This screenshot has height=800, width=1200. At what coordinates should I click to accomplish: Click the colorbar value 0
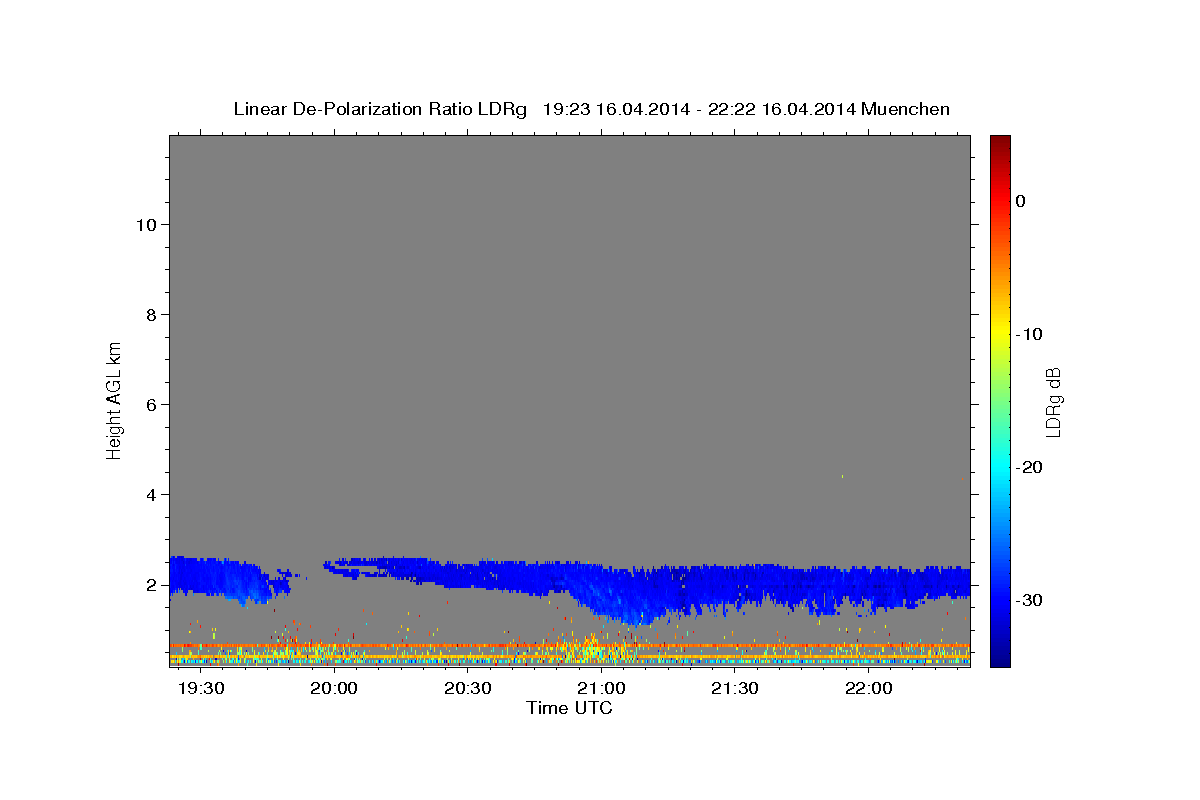click(1021, 201)
